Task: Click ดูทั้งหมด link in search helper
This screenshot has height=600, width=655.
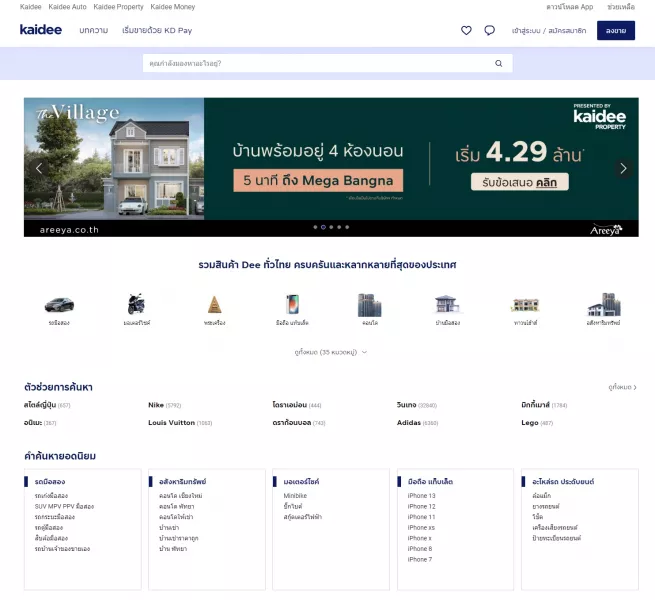Action: coord(622,387)
